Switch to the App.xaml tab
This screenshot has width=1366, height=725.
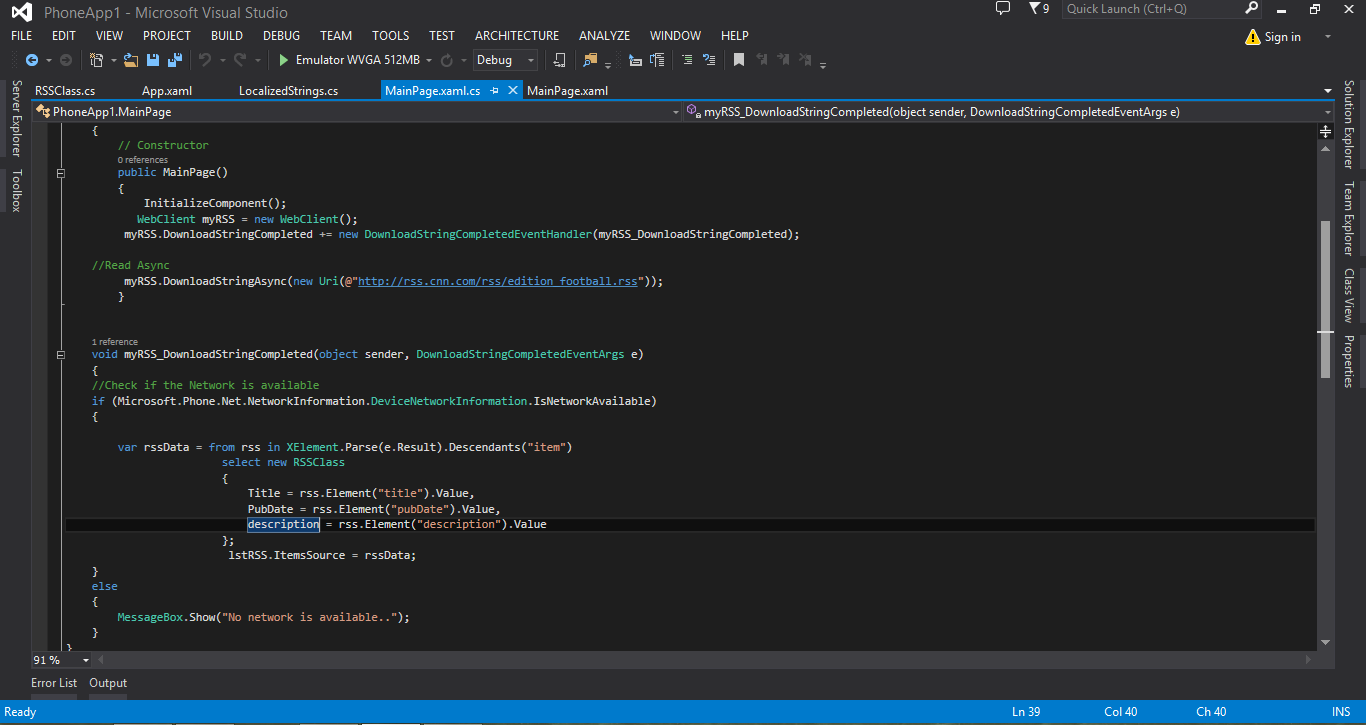[167, 91]
